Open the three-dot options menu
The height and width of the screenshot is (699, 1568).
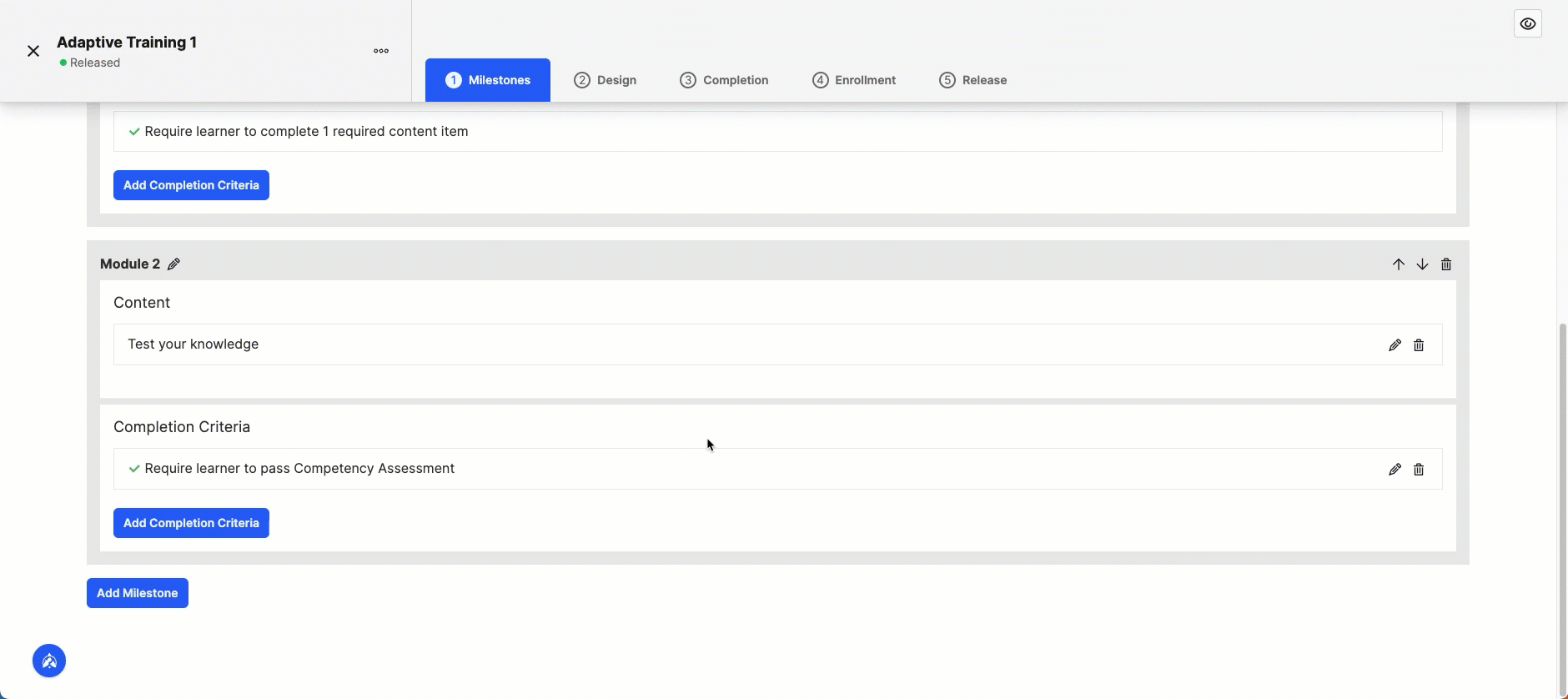tap(381, 51)
